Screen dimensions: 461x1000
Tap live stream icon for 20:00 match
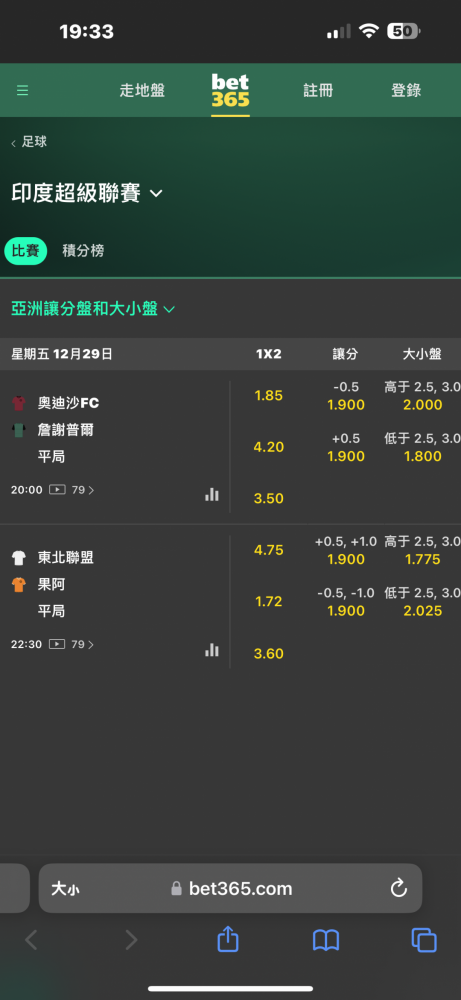pos(57,490)
